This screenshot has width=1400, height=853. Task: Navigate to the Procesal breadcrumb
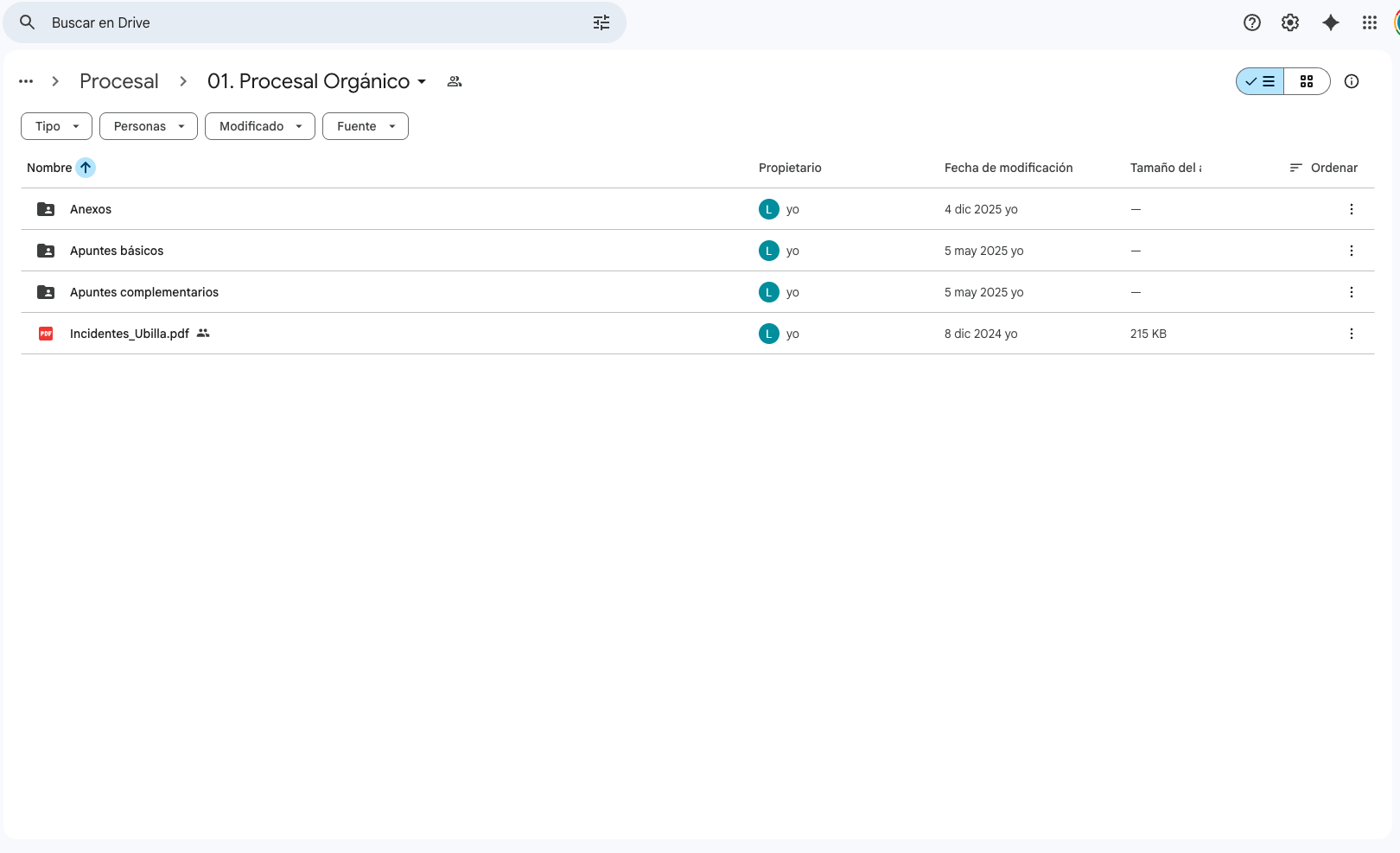(x=119, y=81)
